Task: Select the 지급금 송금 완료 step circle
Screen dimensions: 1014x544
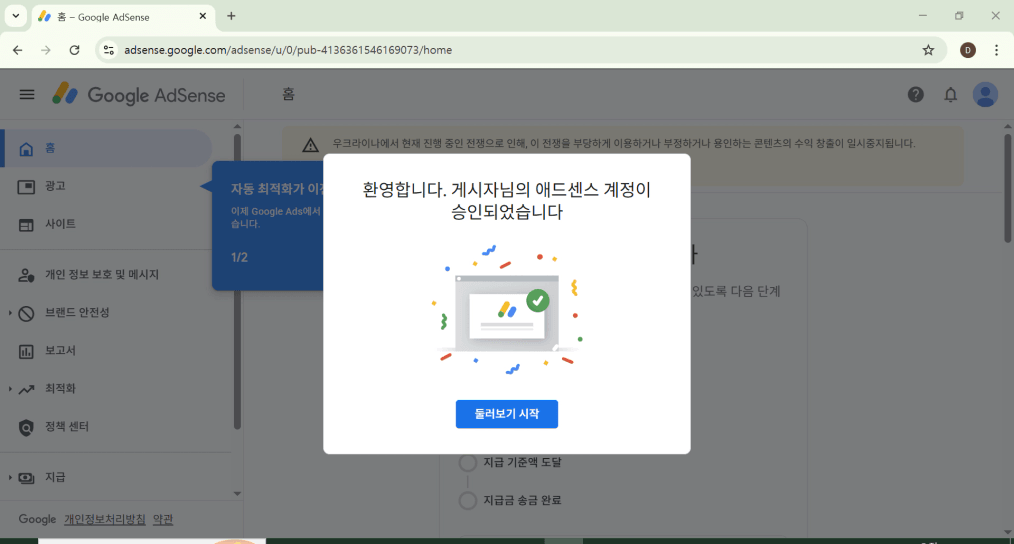Action: (468, 500)
